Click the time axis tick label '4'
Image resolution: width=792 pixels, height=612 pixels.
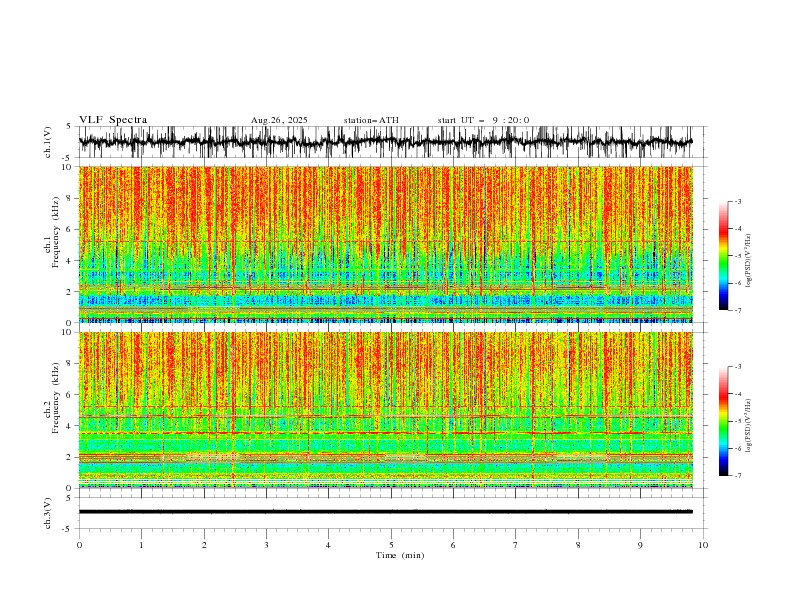[328, 545]
